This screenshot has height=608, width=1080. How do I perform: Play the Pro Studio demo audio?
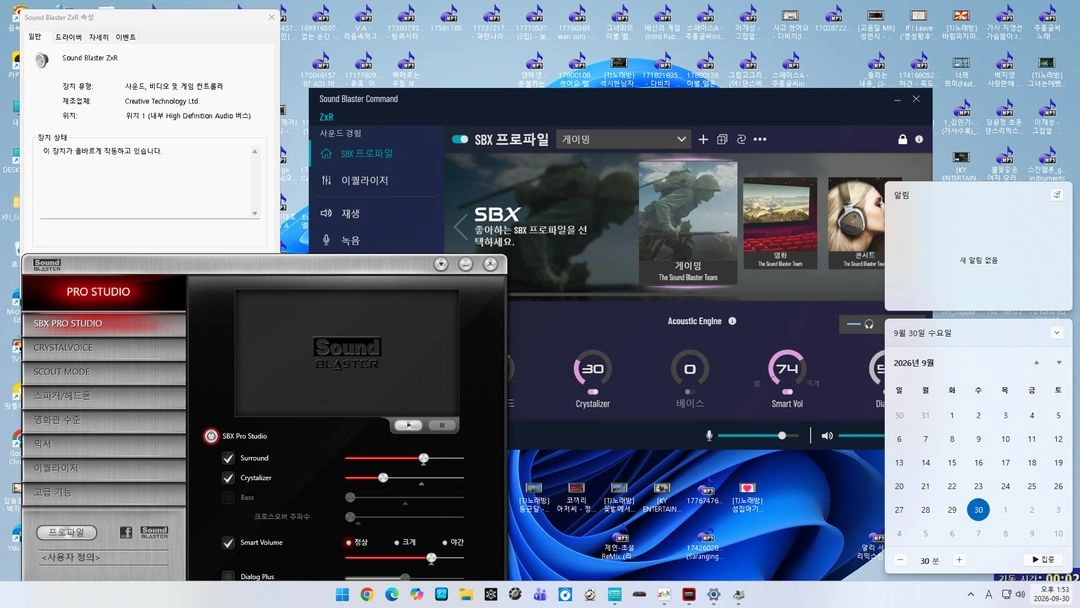408,425
